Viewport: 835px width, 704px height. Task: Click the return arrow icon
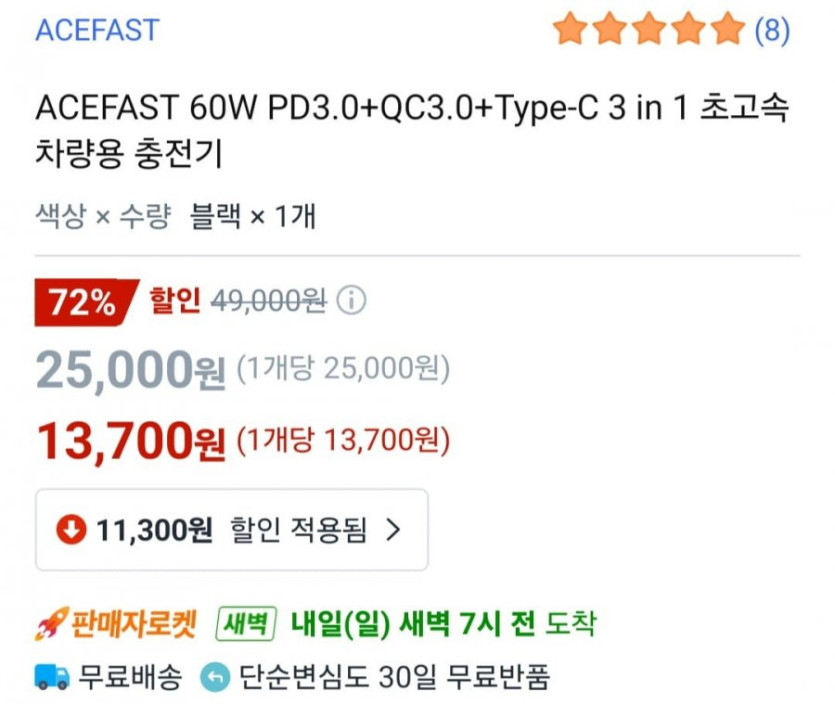tap(213, 677)
